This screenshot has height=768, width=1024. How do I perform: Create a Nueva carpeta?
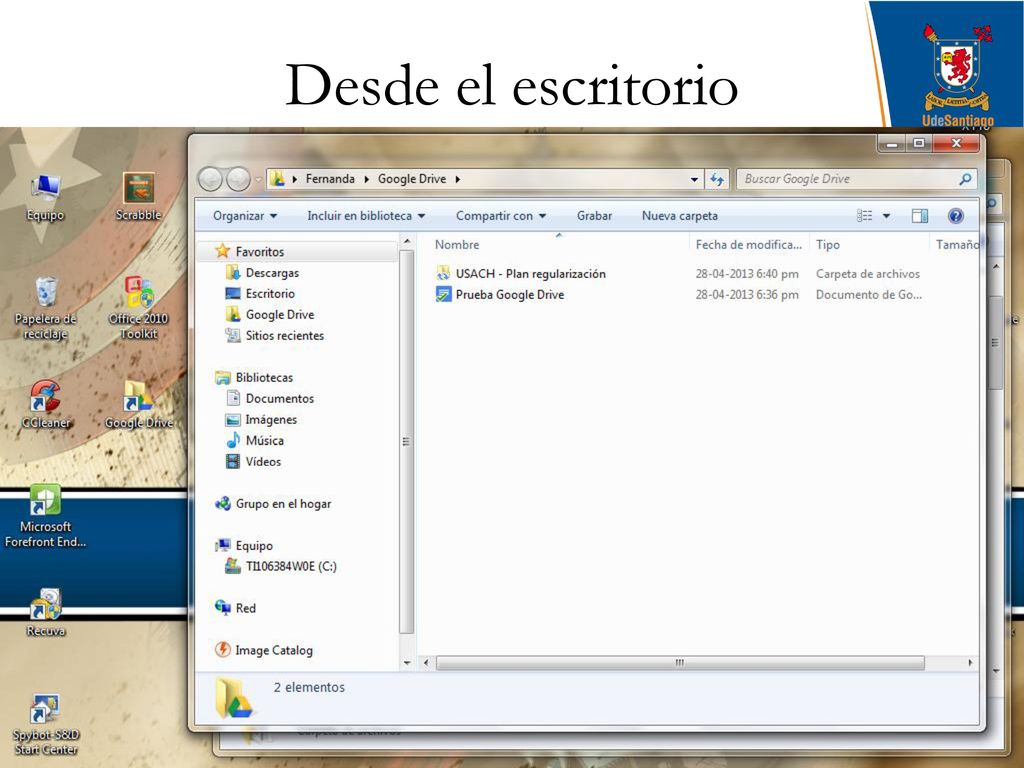680,216
